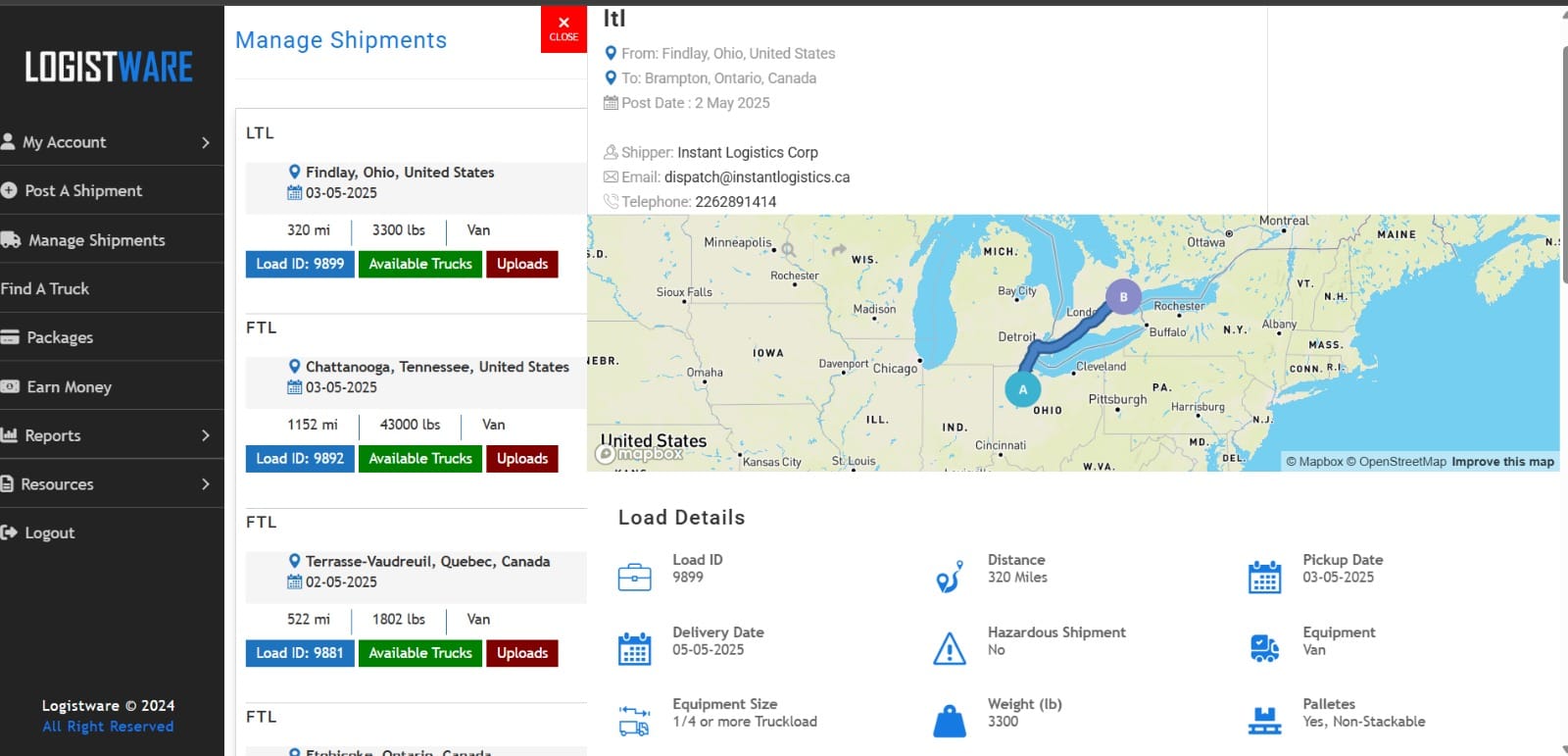Select the Load ID: 9881 button
This screenshot has height=756, width=1568.
(300, 653)
